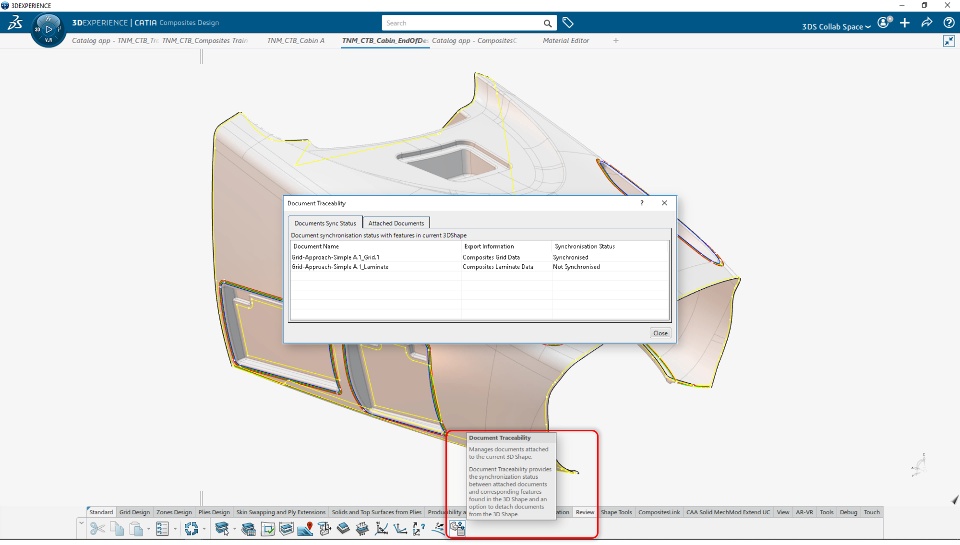Open the AR-VR toolbar tab
This screenshot has width=960, height=545.
point(804,512)
